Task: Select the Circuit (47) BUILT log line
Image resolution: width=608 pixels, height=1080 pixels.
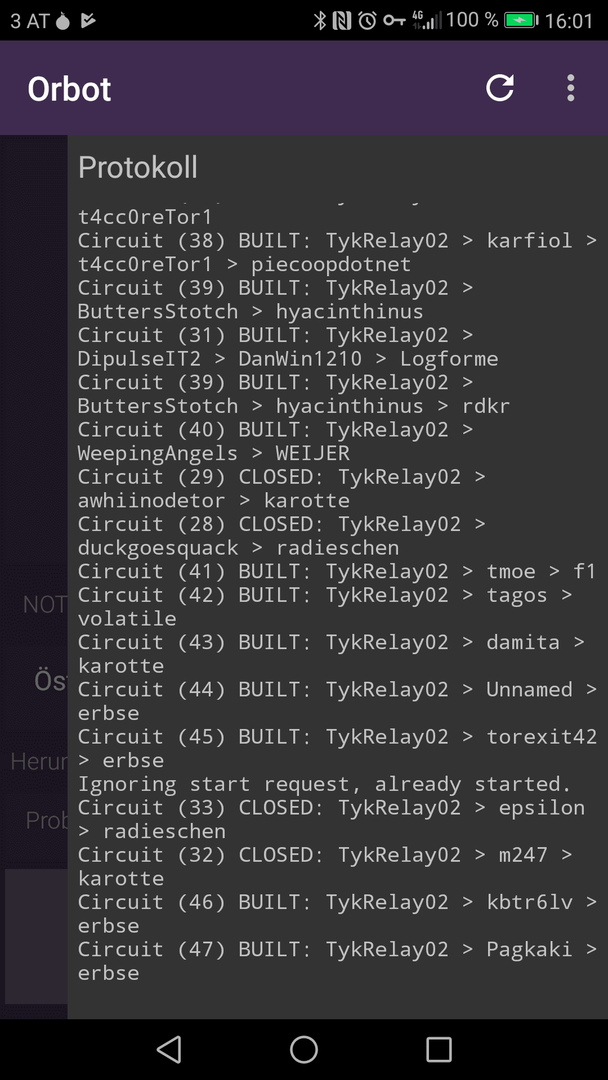Action: click(x=337, y=961)
